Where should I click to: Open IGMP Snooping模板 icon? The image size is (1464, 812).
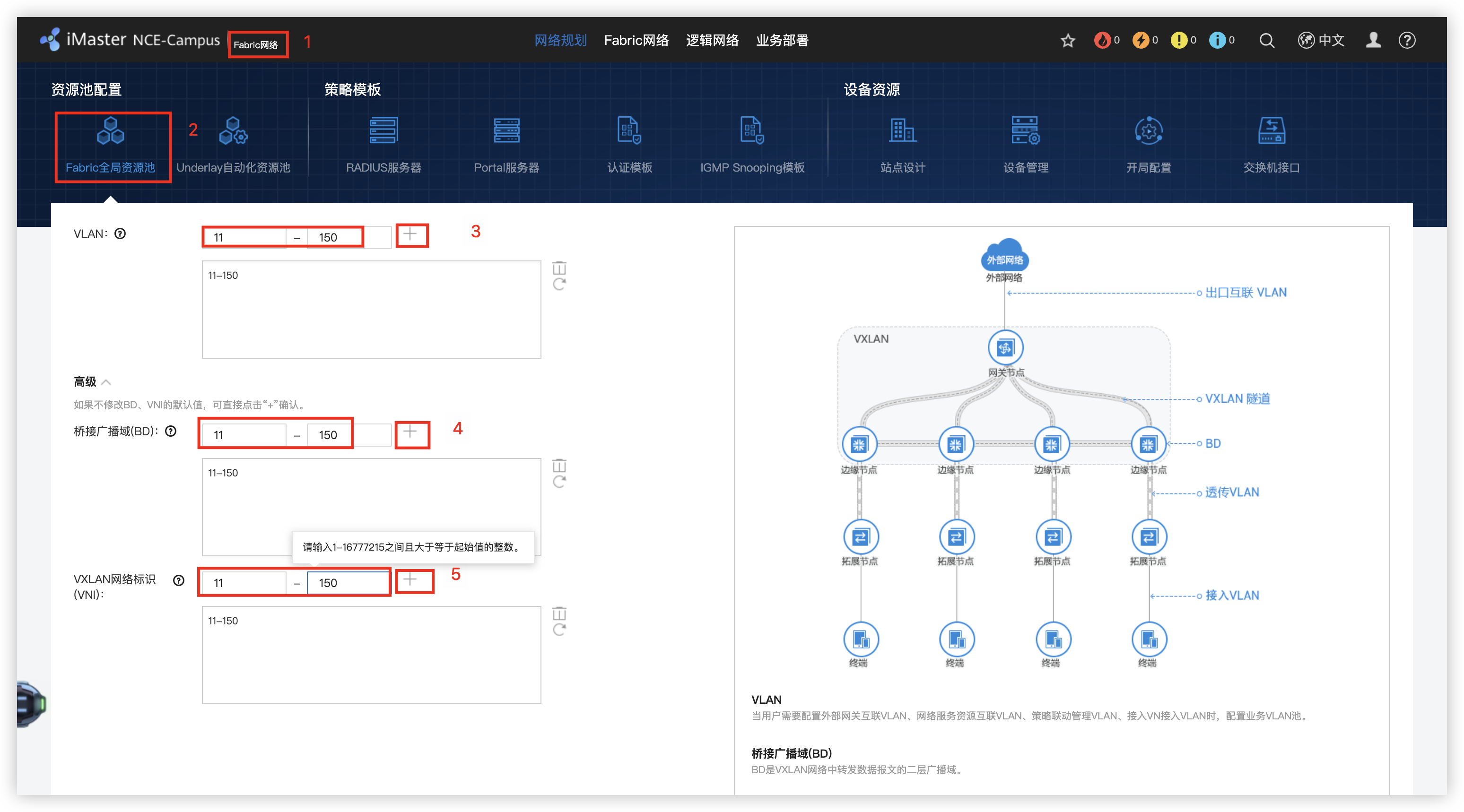coord(752,132)
